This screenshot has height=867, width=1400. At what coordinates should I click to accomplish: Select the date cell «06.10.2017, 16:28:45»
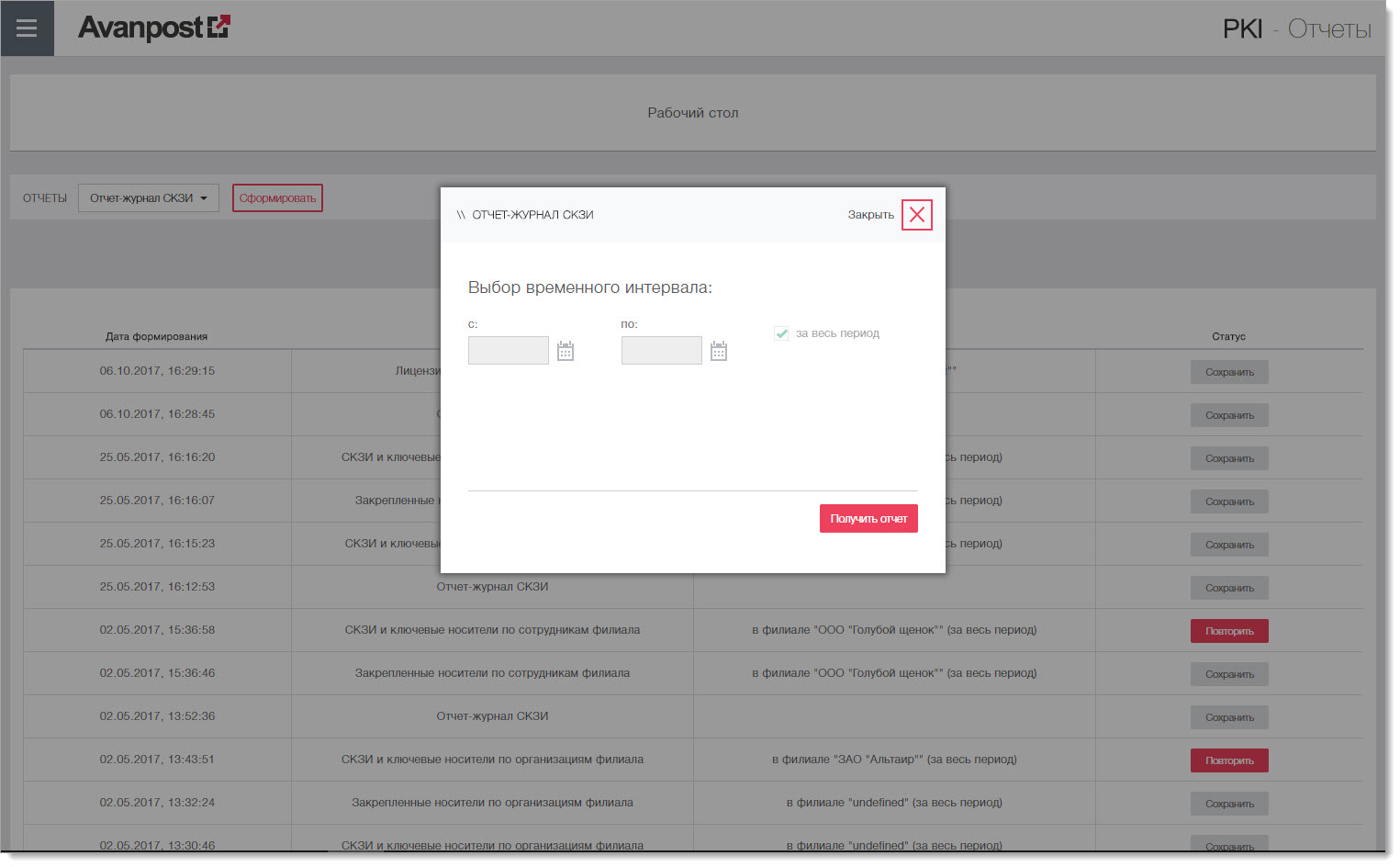click(x=157, y=414)
